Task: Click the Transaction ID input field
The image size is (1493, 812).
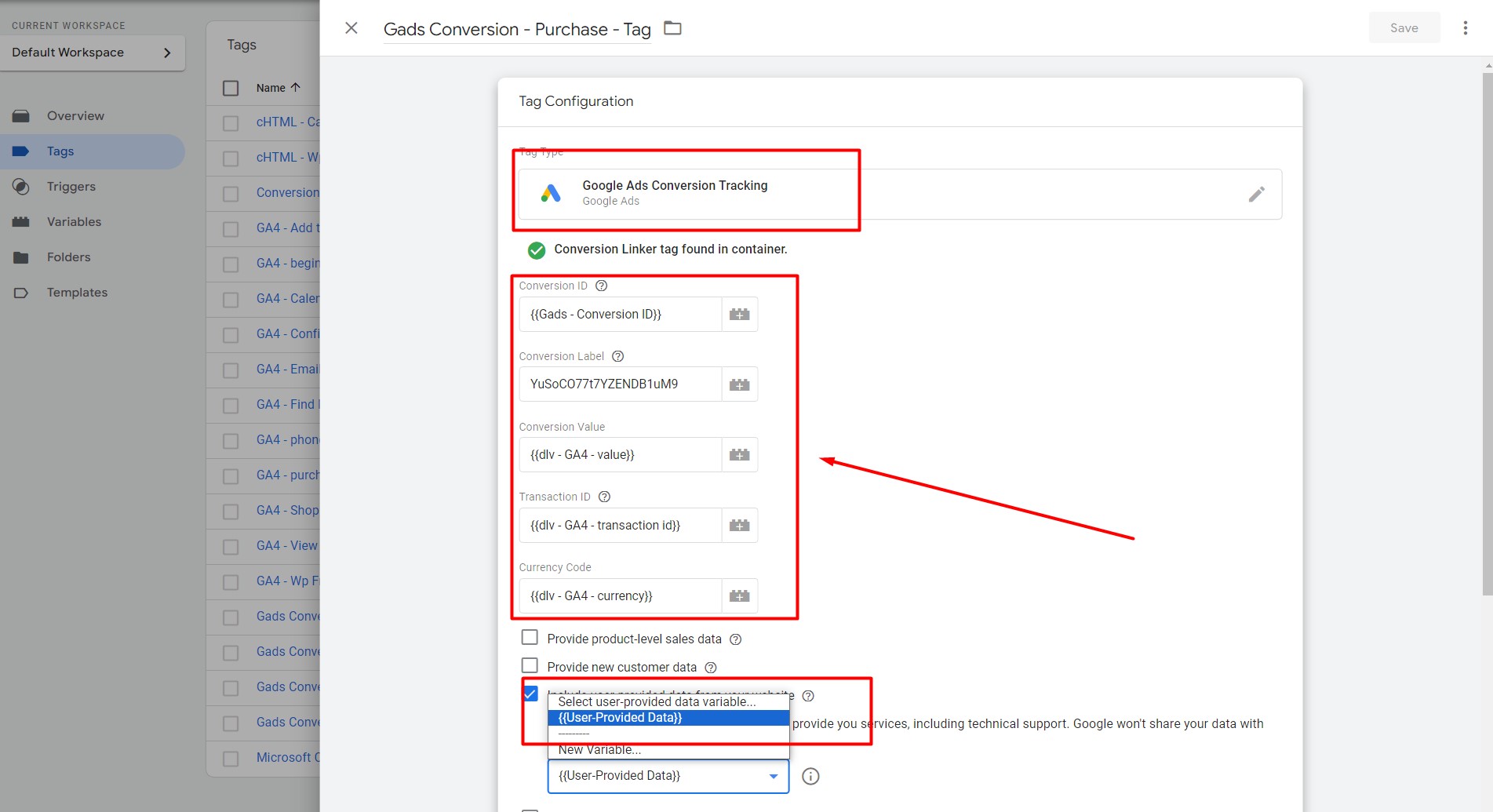Action: [x=620, y=525]
